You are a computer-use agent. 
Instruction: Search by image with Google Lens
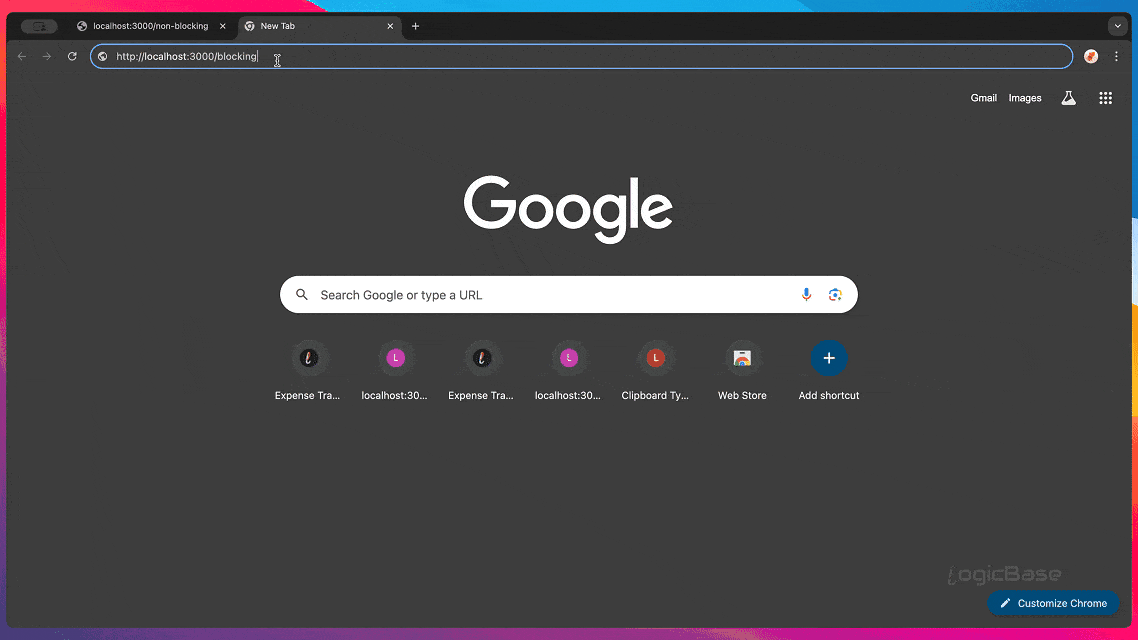(x=835, y=294)
